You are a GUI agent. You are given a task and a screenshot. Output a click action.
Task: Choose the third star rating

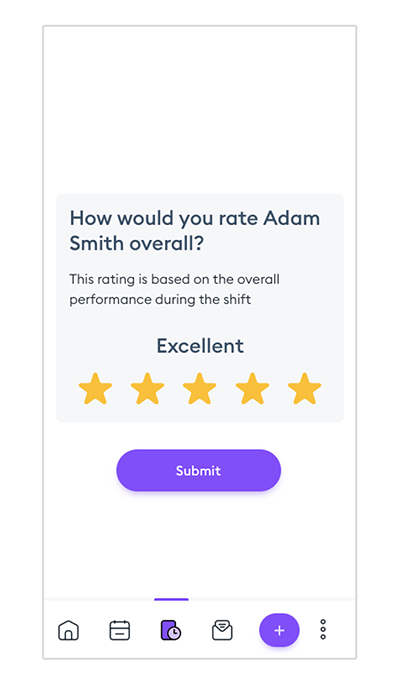[200, 388]
